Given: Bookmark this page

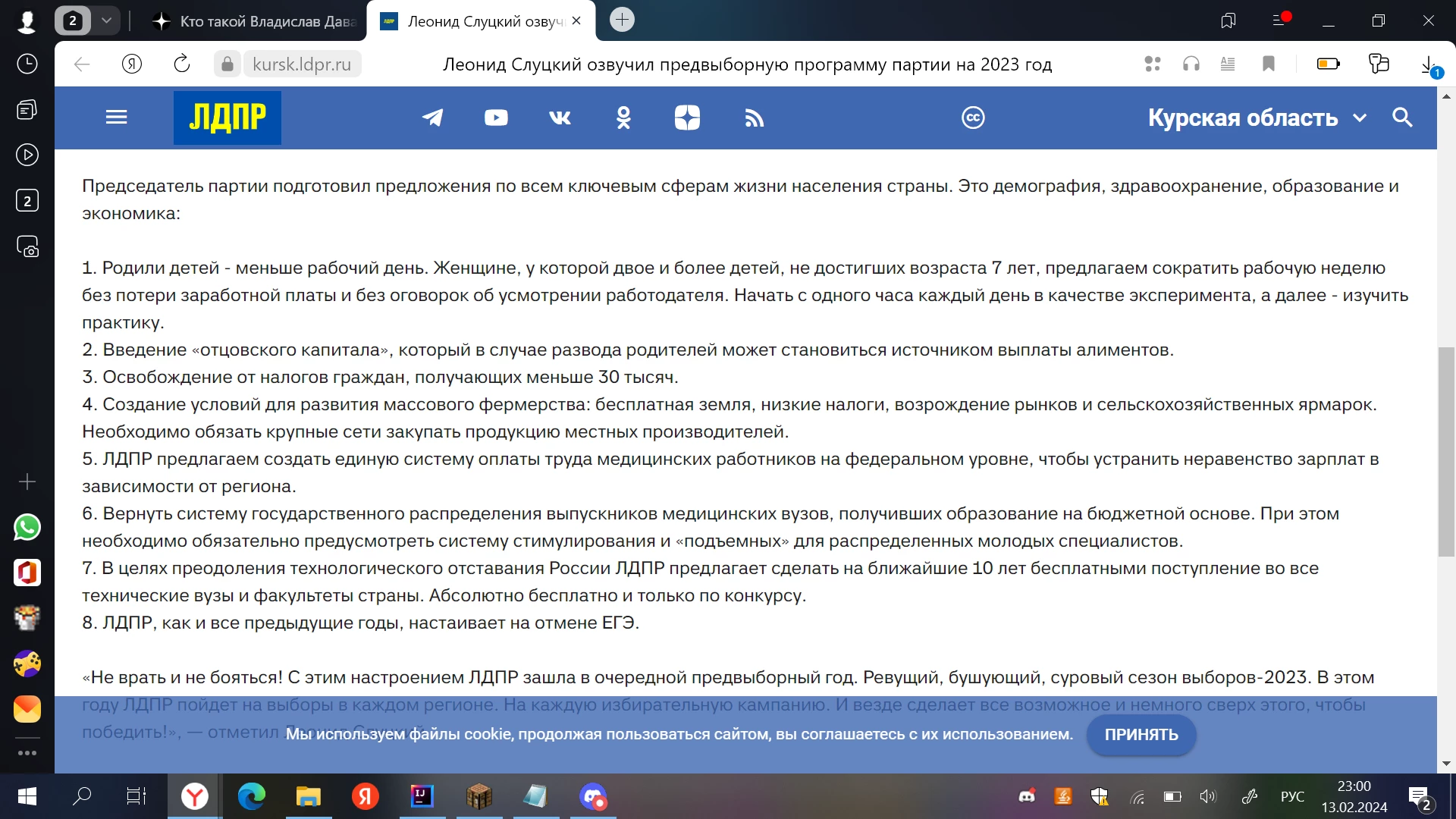Looking at the screenshot, I should (x=1269, y=64).
